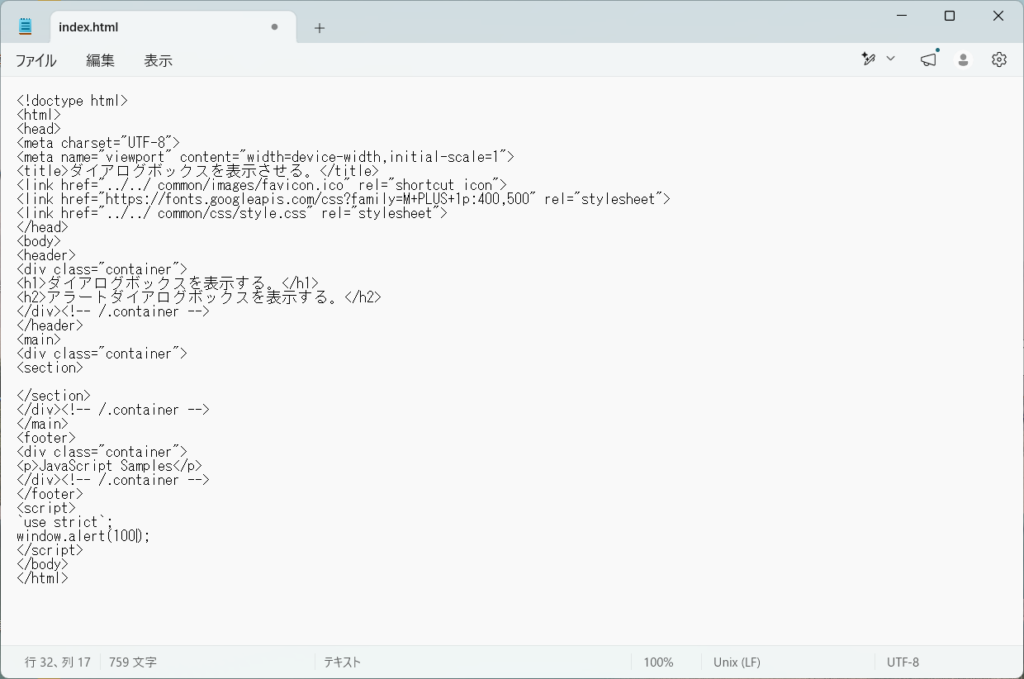Minimize the Notepad window
Image resolution: width=1024 pixels, height=679 pixels.
pos(902,16)
